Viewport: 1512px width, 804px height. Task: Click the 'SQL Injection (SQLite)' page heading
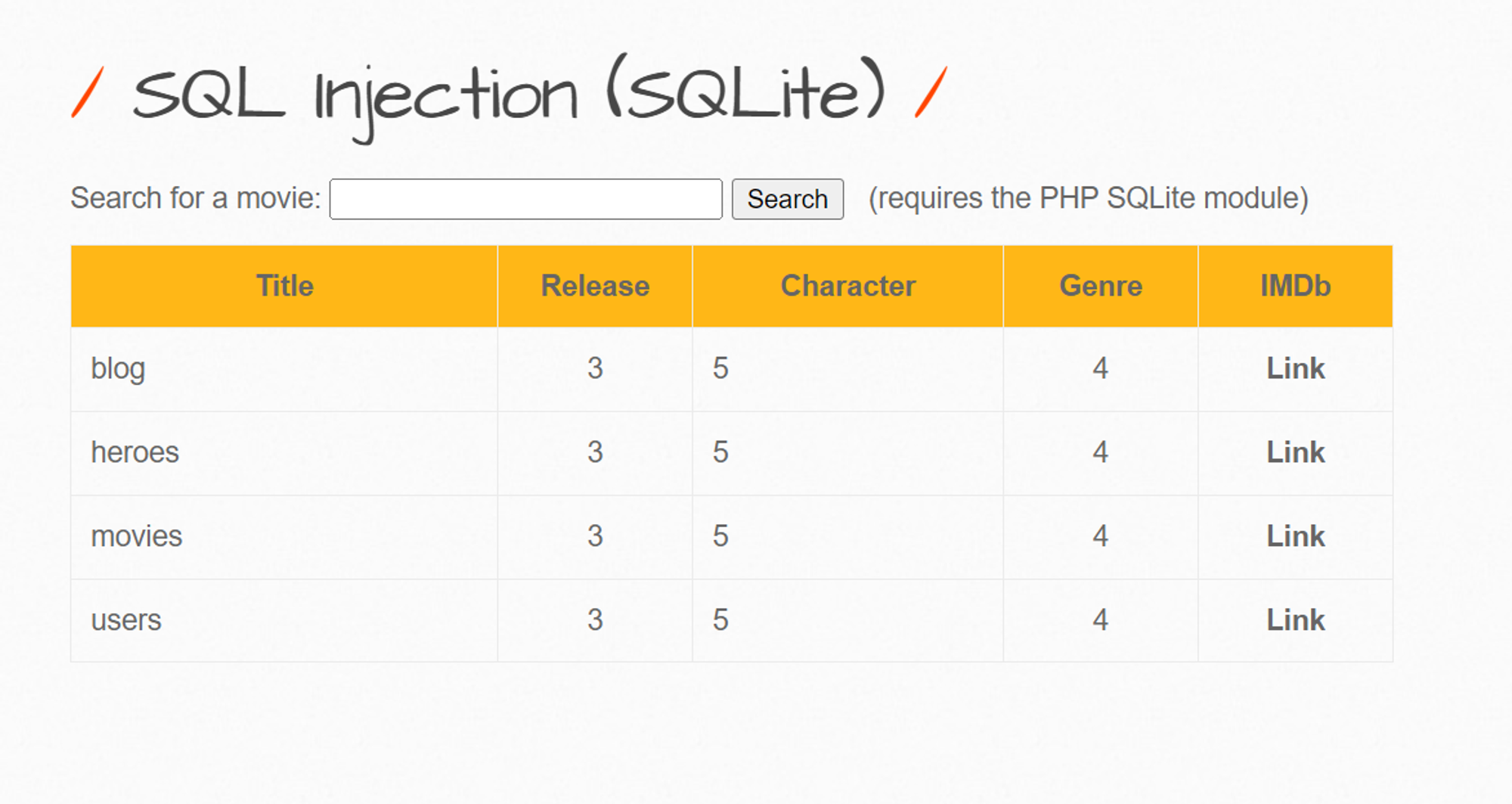coord(509,97)
